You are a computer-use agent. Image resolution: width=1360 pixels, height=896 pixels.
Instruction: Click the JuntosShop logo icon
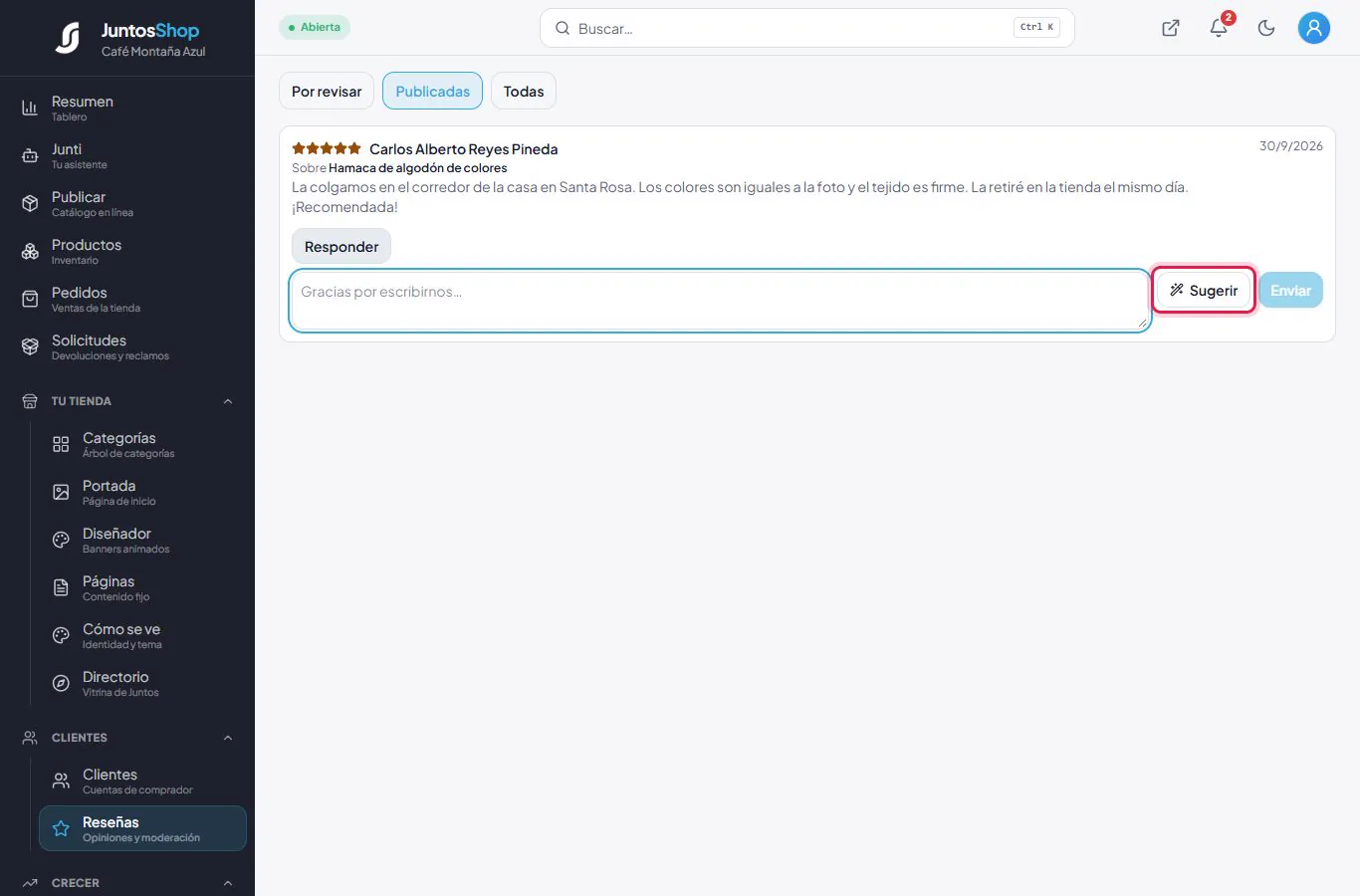click(68, 38)
